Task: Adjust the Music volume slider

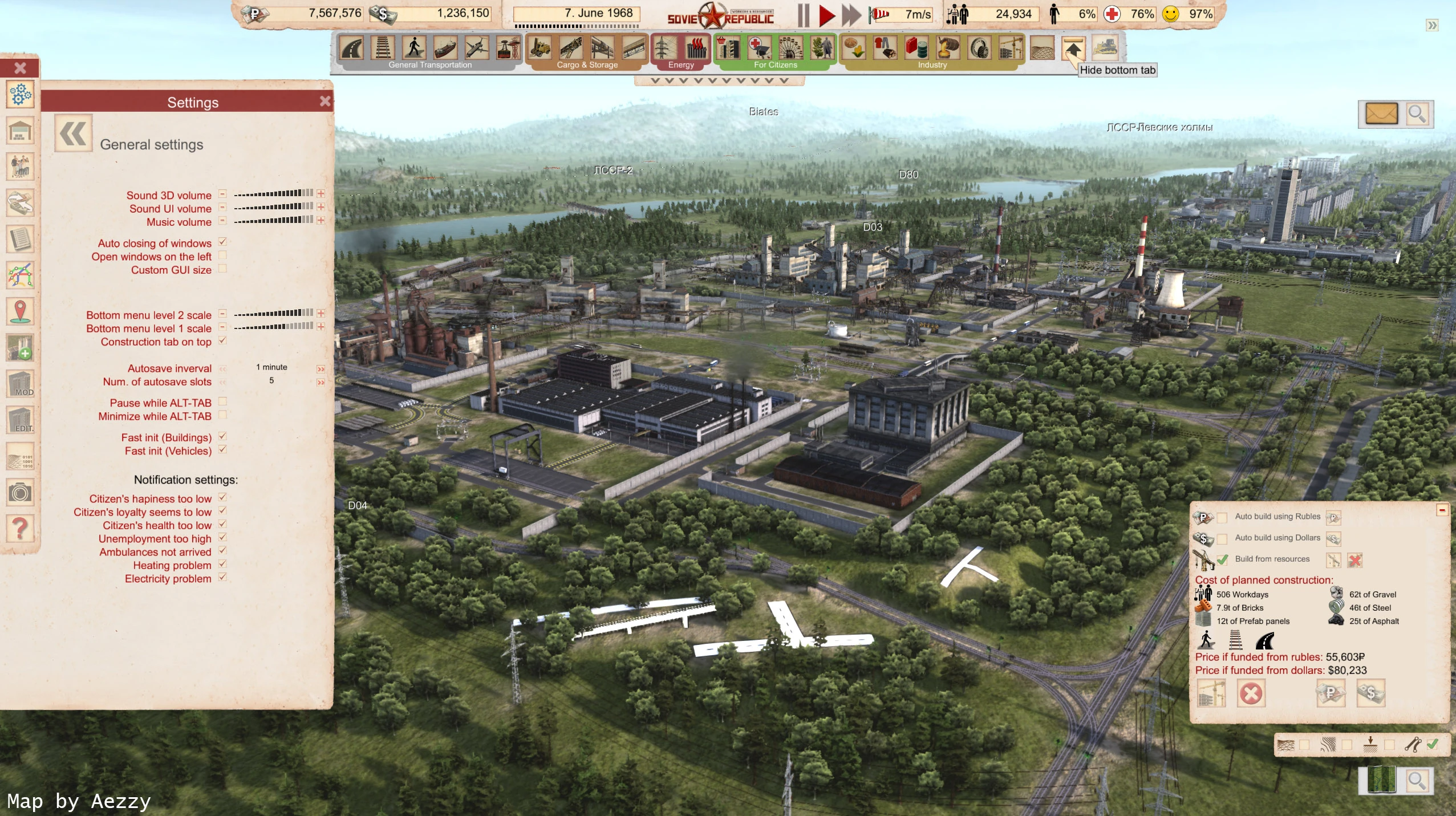Action: (x=274, y=220)
